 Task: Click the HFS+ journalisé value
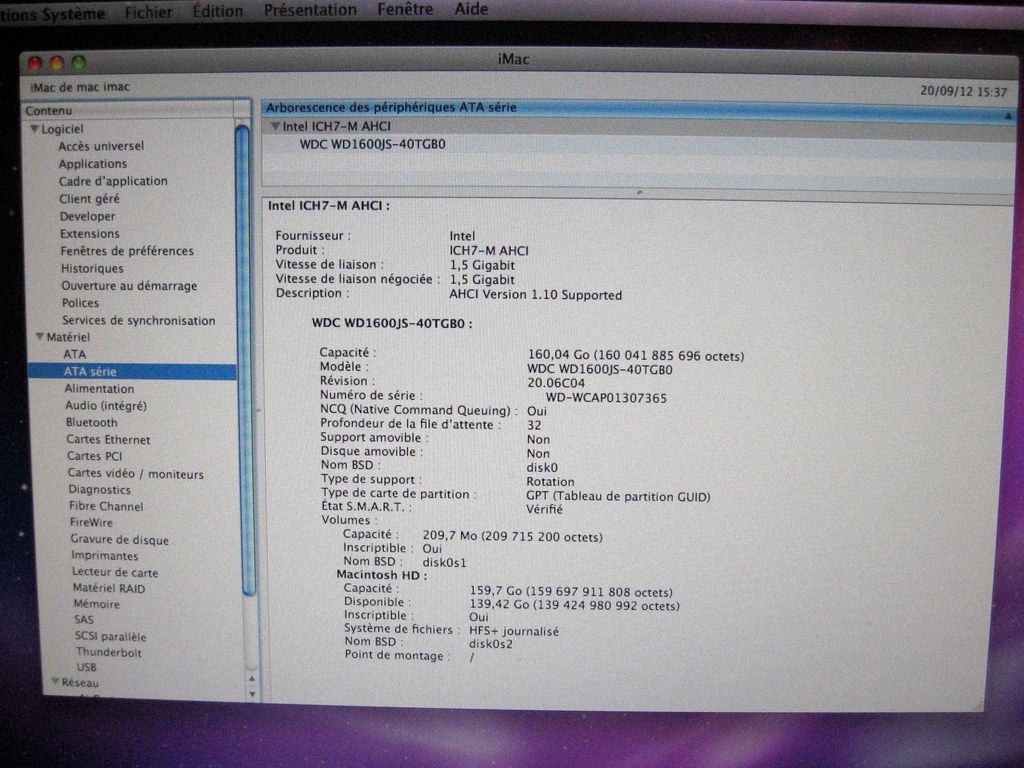click(514, 632)
